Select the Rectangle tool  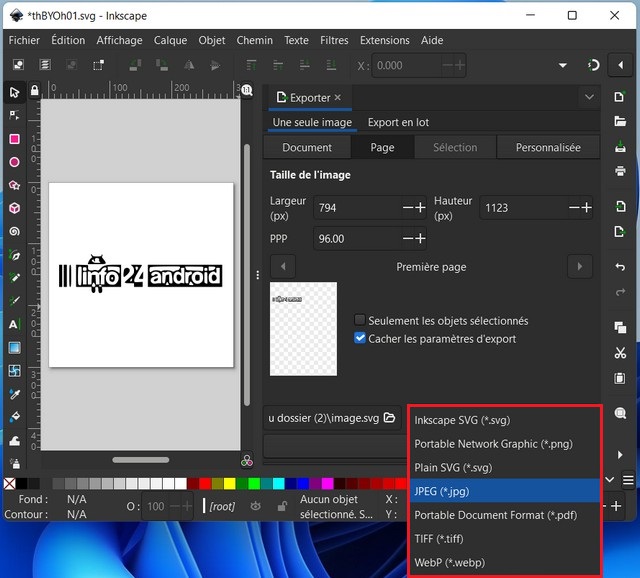point(14,139)
